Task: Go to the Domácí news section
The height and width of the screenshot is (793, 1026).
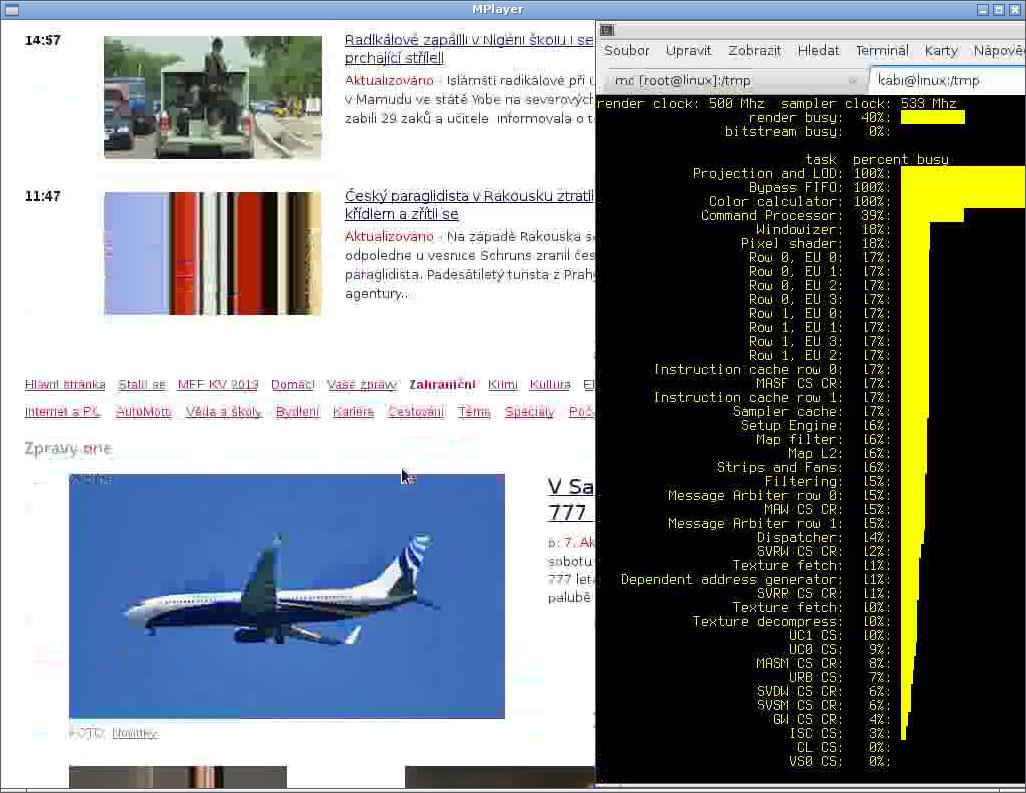Action: 292,385
